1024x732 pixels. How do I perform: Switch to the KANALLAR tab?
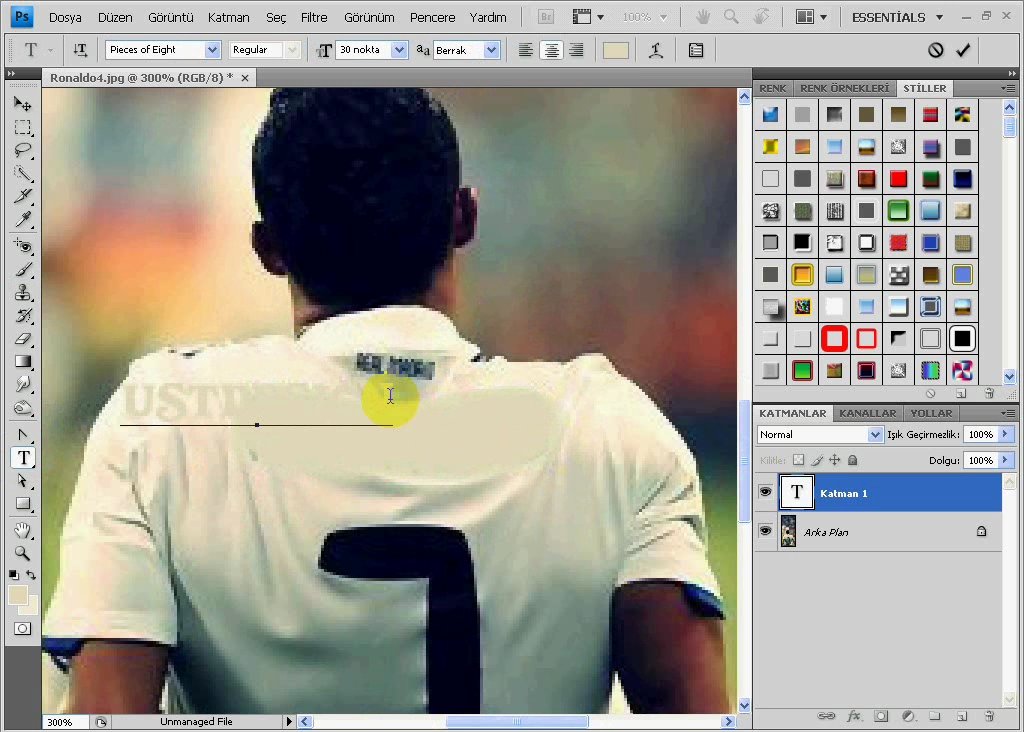(x=867, y=413)
